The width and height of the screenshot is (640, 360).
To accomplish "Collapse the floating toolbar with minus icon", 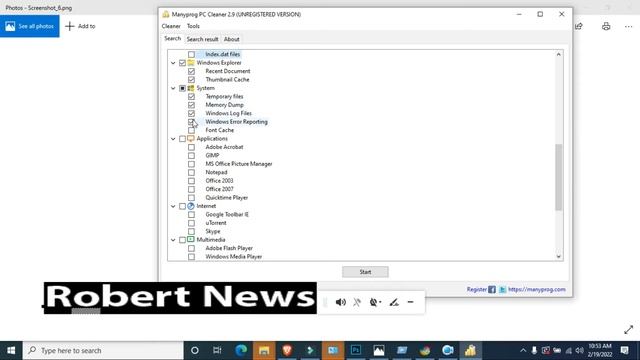I will coord(411,302).
